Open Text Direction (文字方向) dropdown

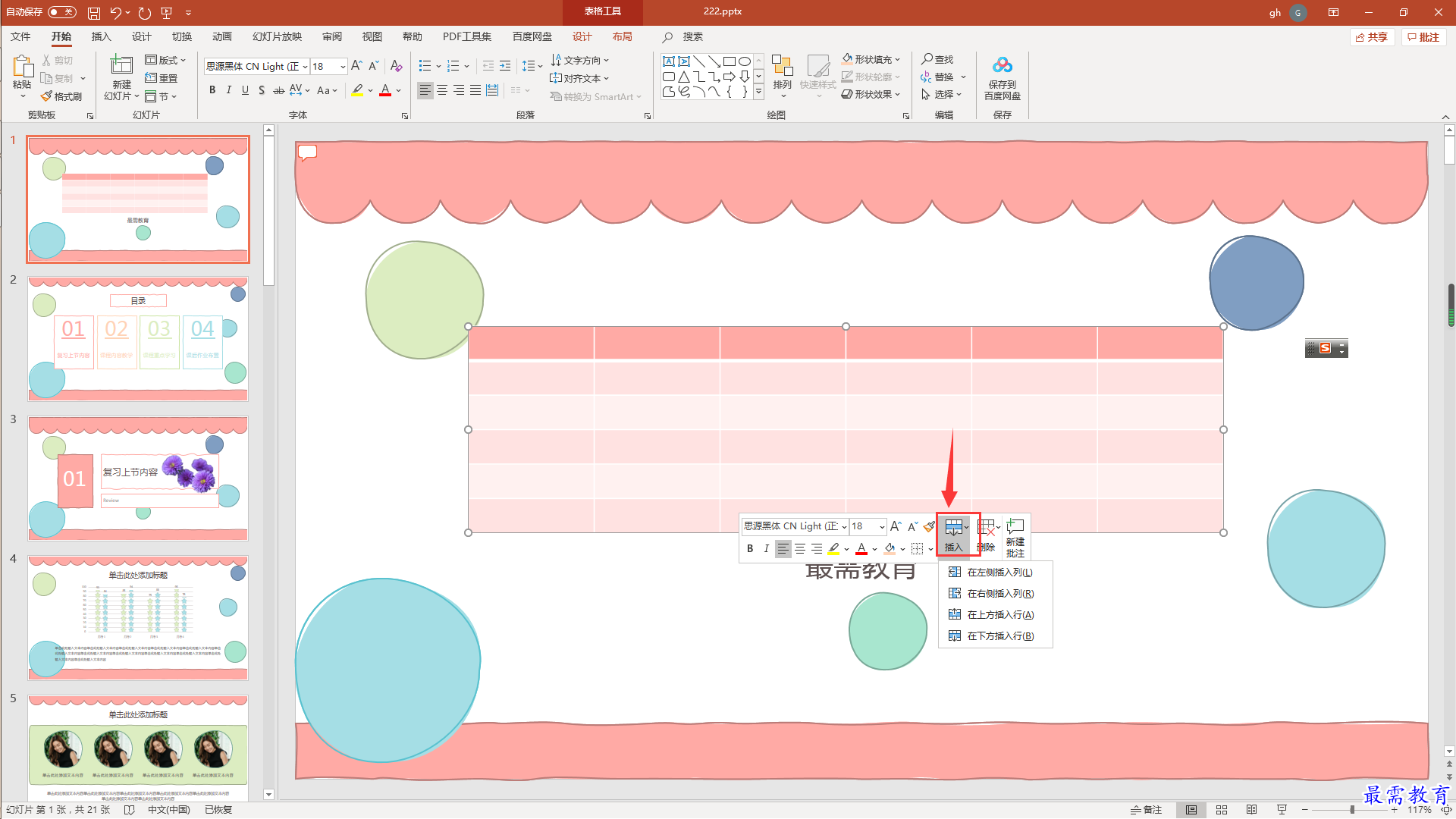[580, 60]
